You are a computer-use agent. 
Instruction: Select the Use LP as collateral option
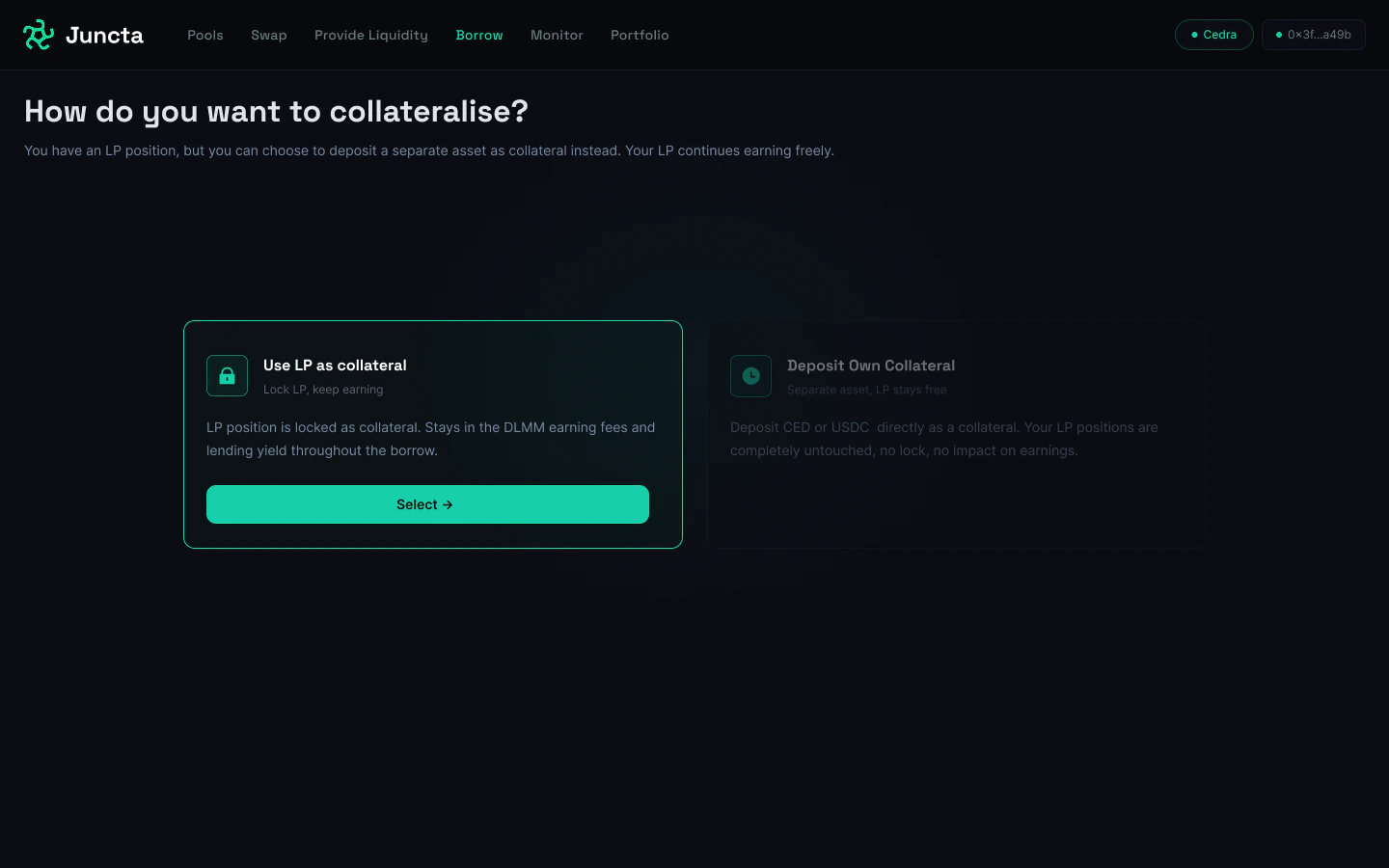click(427, 504)
